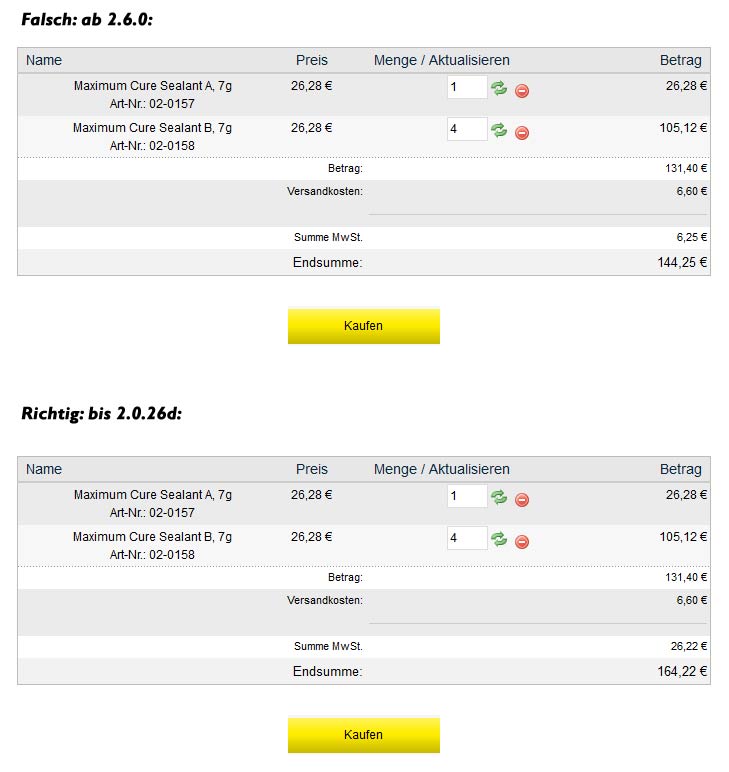Image resolution: width=729 pixels, height=772 pixels.
Task: Click refresh icon for Sealant A in the 2.6.0 cart
Action: (499, 88)
